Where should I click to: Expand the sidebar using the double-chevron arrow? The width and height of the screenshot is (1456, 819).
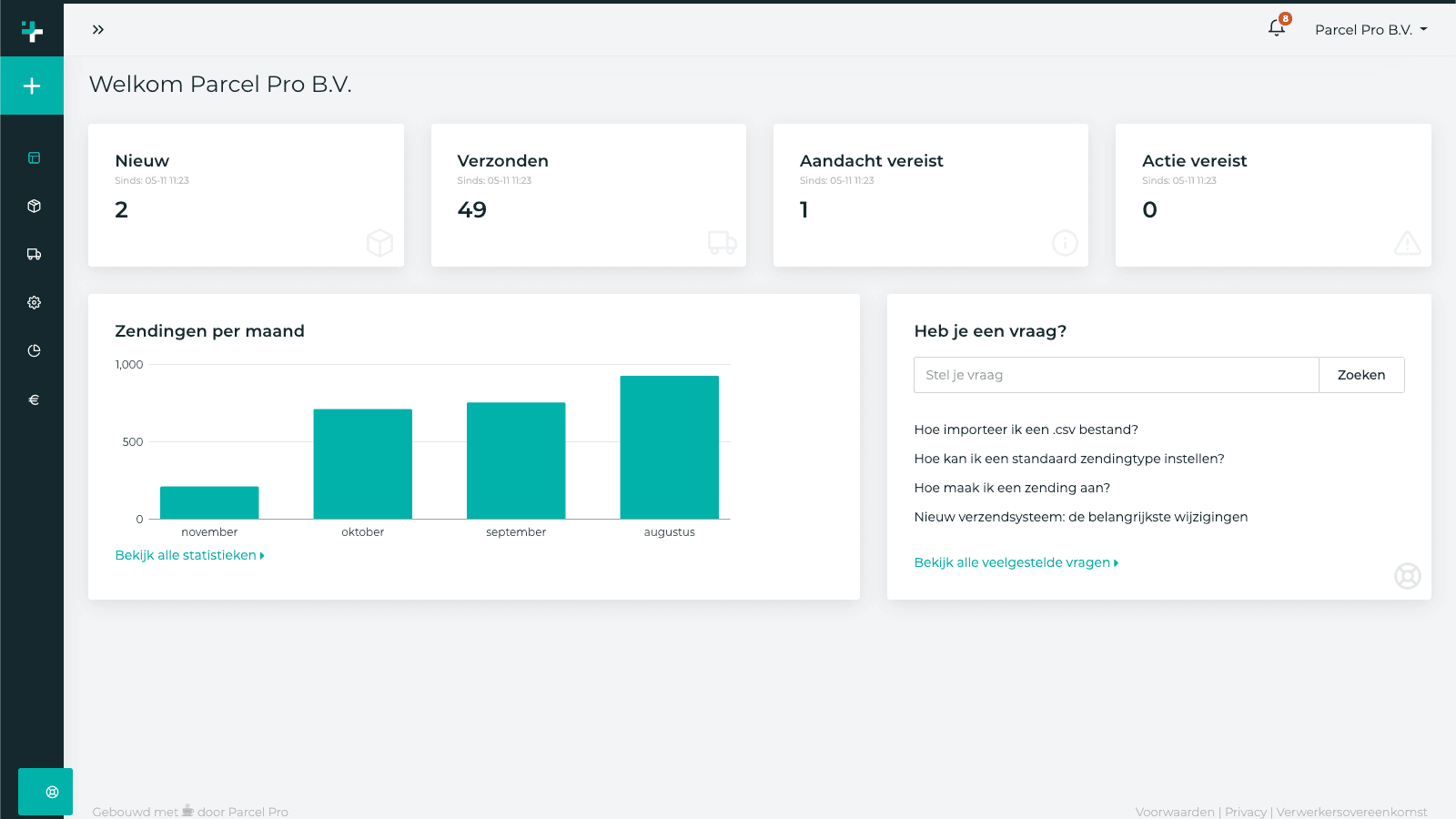tap(97, 29)
